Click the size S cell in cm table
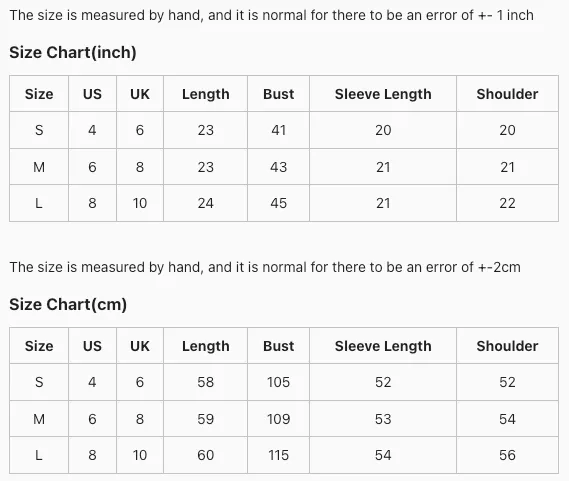 click(x=39, y=382)
